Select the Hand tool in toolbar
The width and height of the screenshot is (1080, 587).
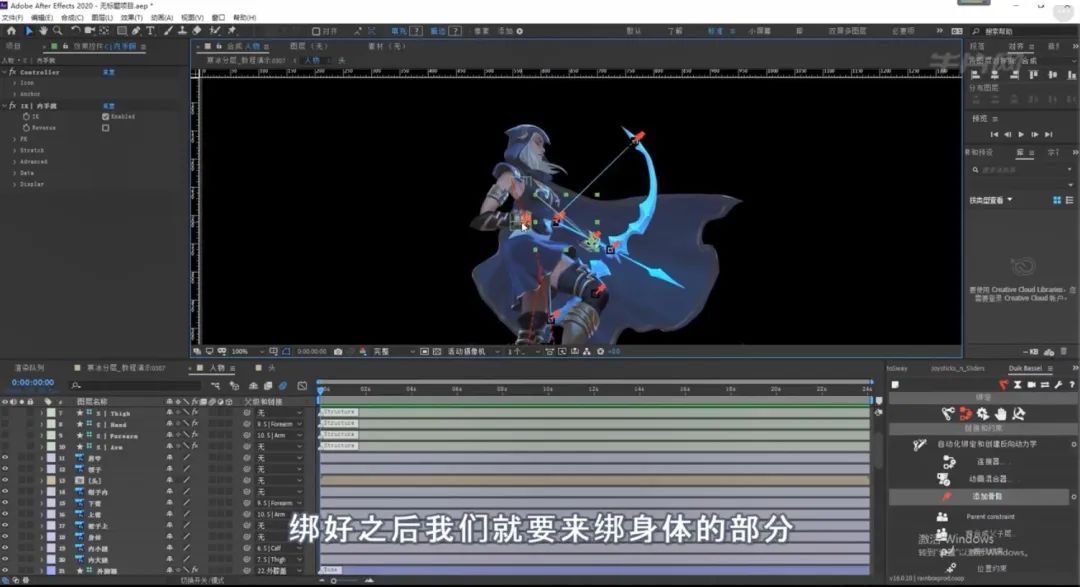coord(43,31)
